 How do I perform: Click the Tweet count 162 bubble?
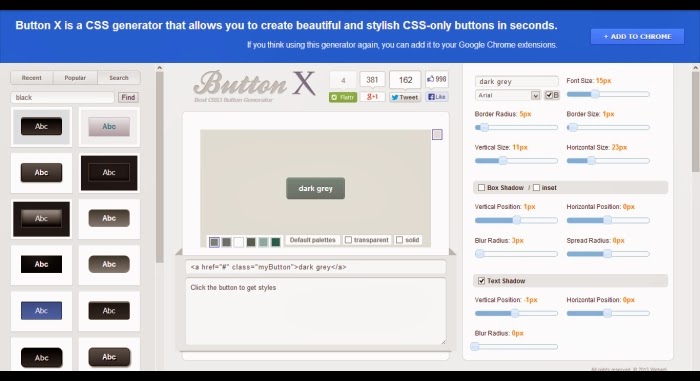(x=405, y=80)
